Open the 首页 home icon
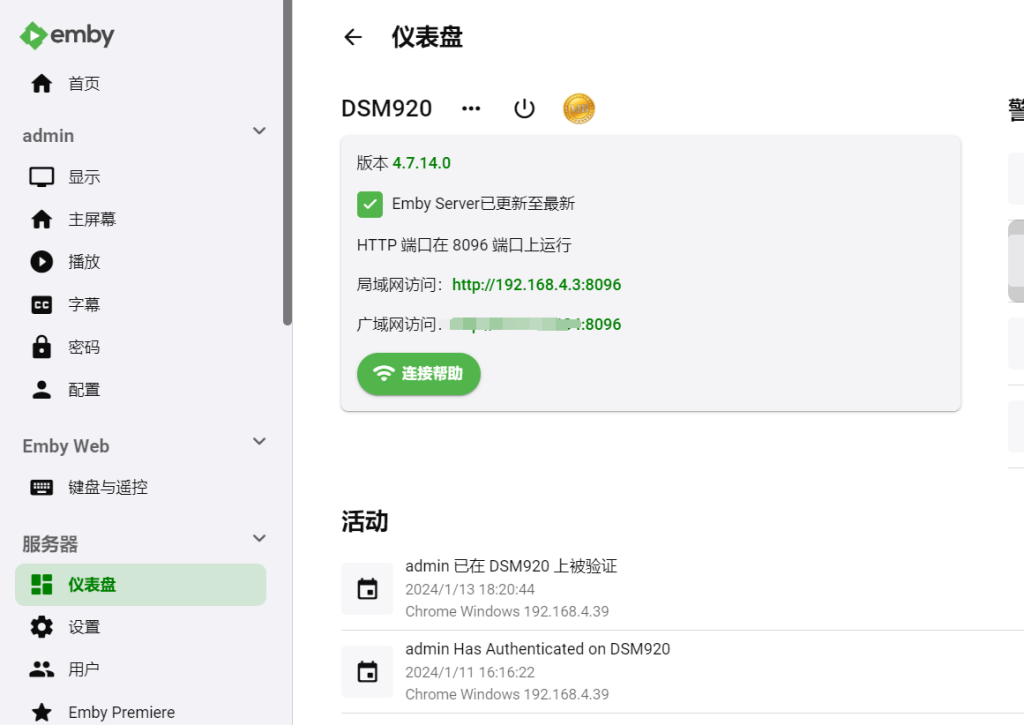Viewport: 1024px width, 725px height. [x=42, y=84]
